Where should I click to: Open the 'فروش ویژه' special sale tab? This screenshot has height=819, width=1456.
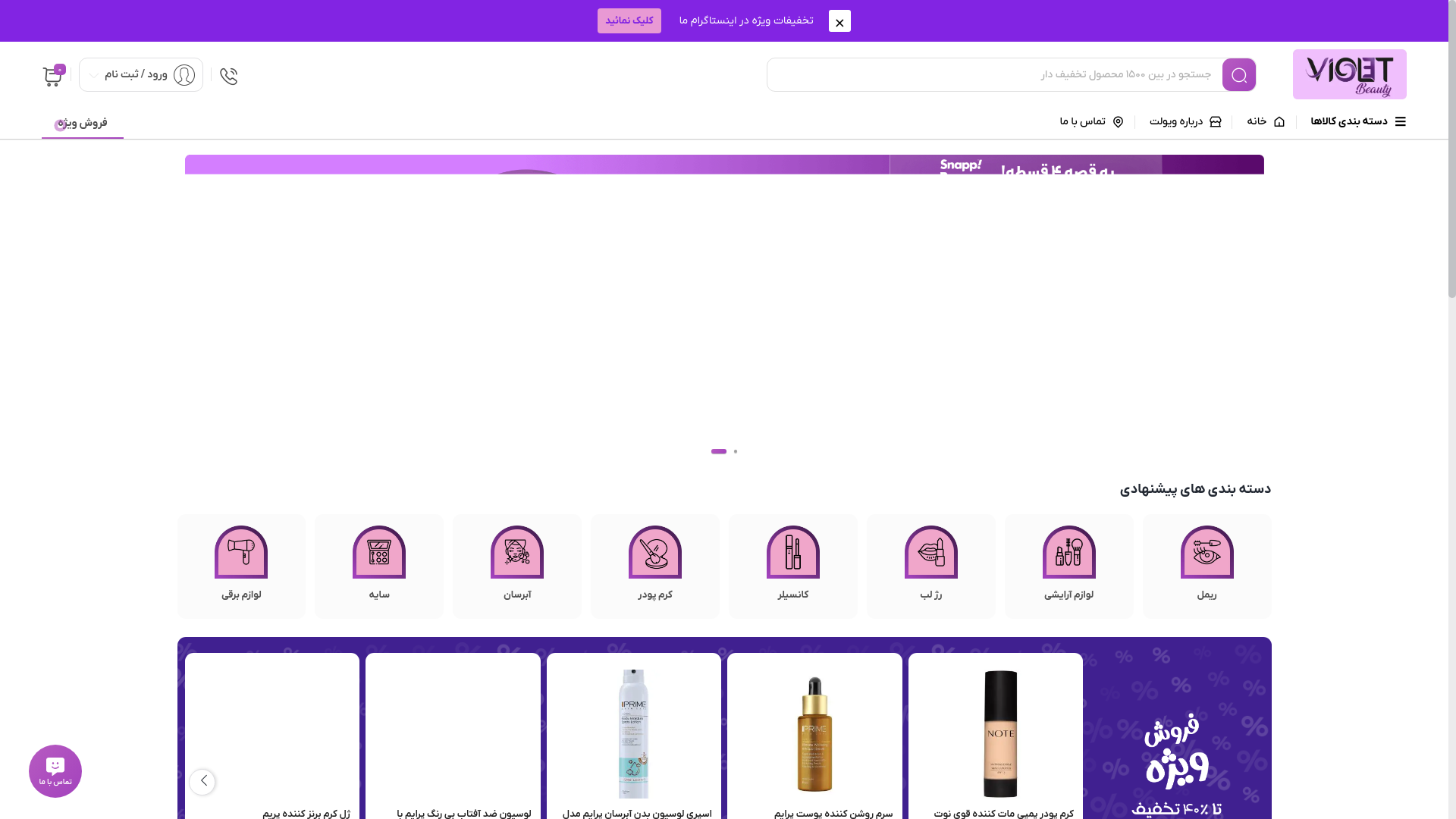(83, 124)
